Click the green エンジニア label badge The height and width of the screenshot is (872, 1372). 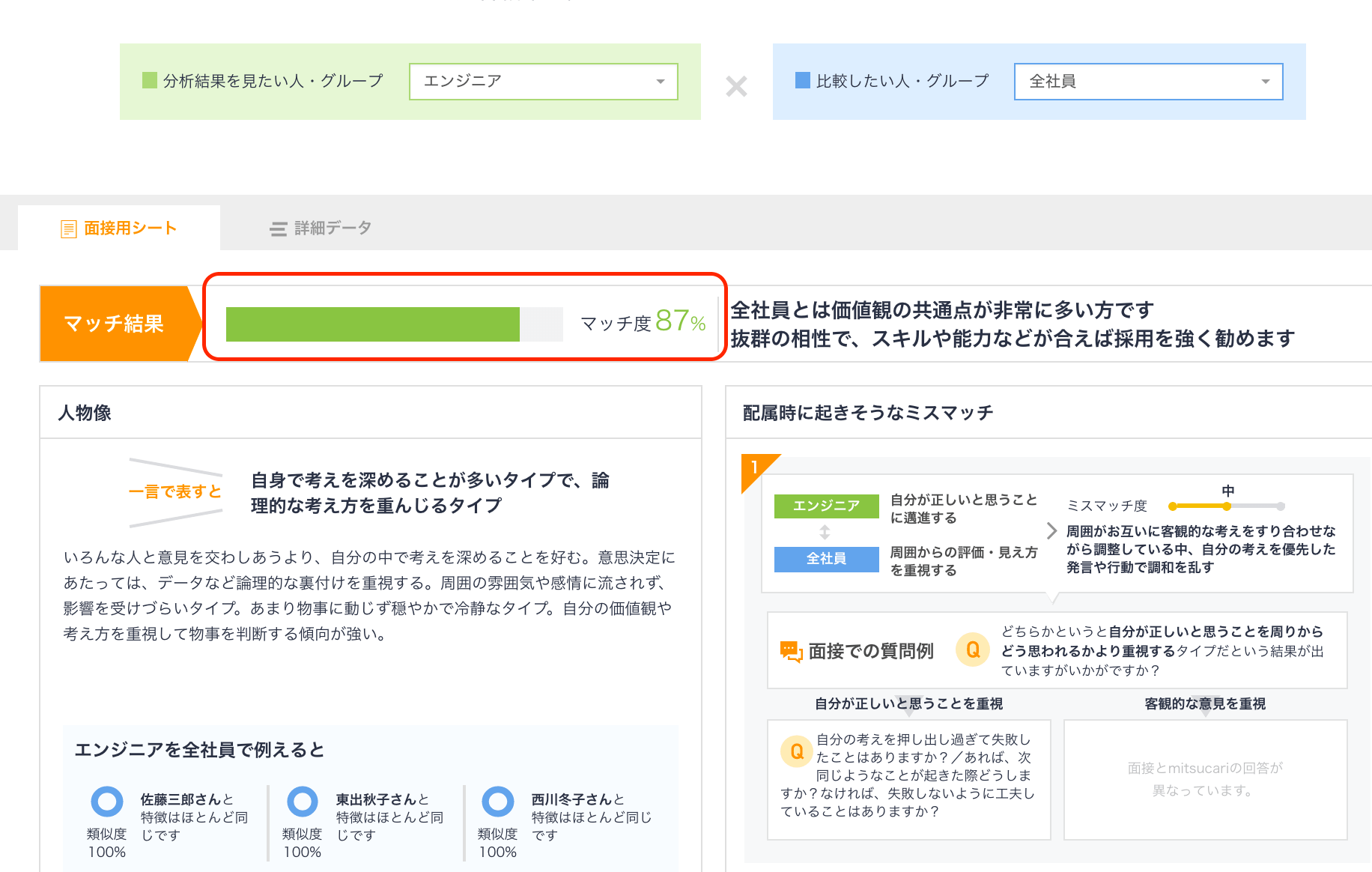(x=826, y=506)
